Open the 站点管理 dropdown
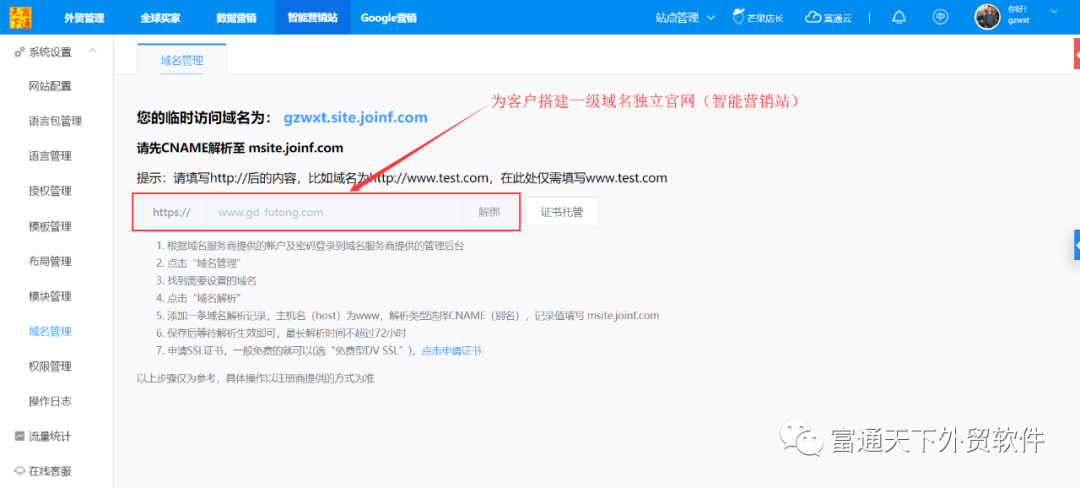Image resolution: width=1080 pixels, height=488 pixels. pyautogui.click(x=685, y=18)
